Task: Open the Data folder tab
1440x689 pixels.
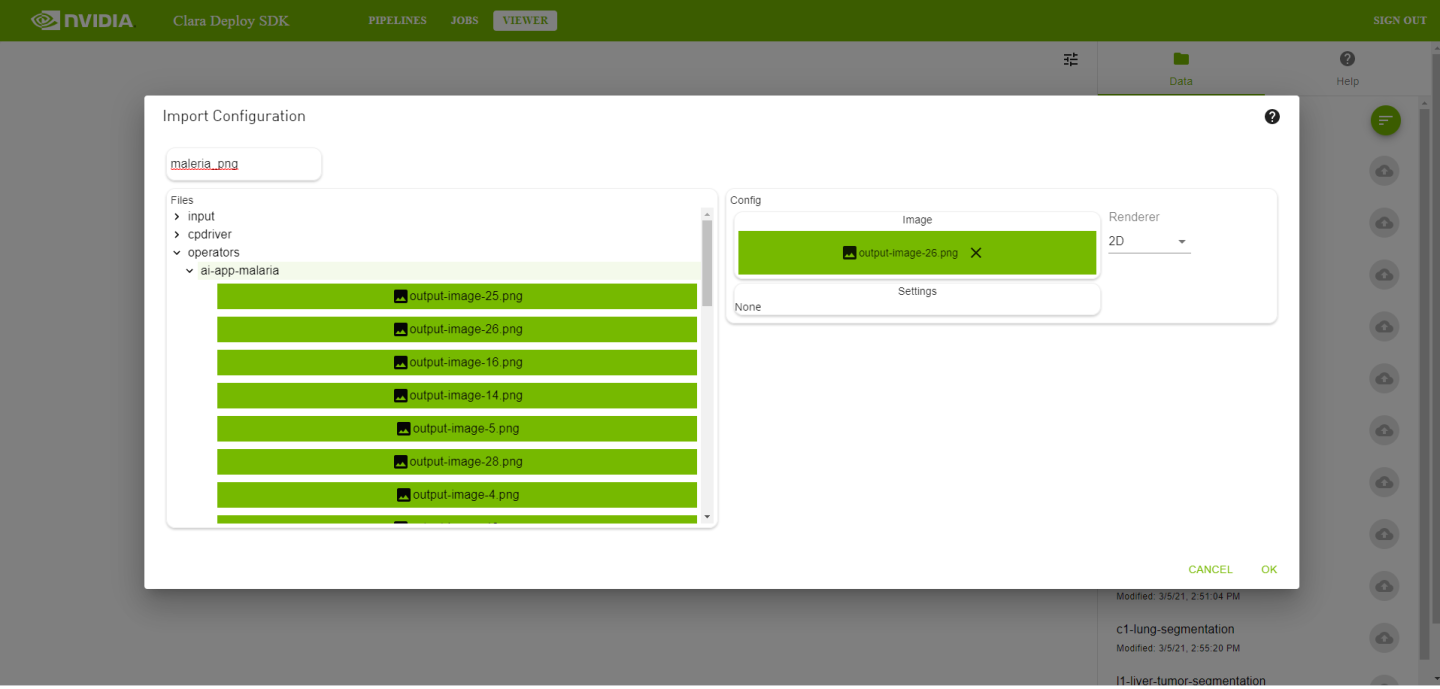Action: click(1180, 68)
